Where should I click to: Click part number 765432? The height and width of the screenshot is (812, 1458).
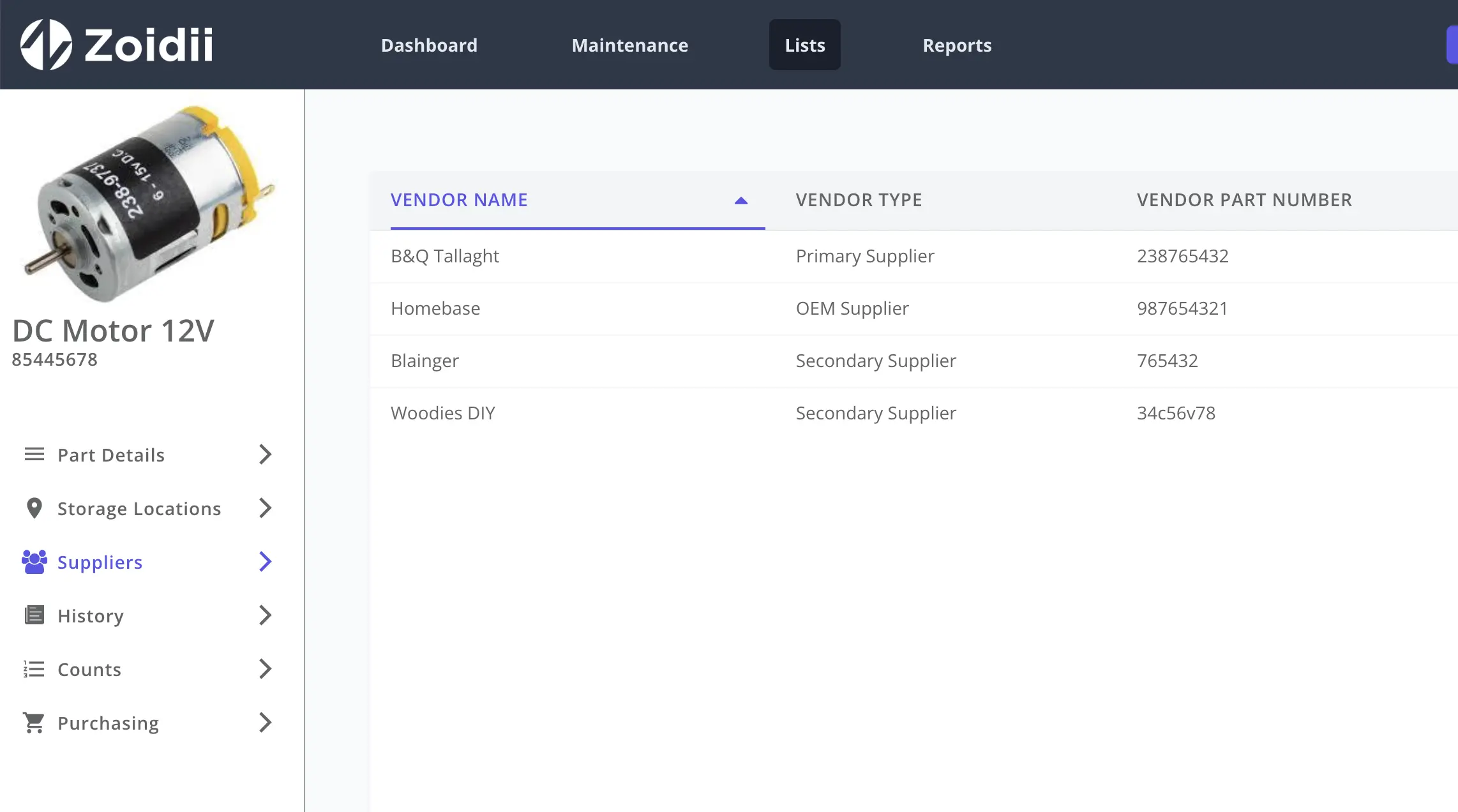coord(1167,361)
